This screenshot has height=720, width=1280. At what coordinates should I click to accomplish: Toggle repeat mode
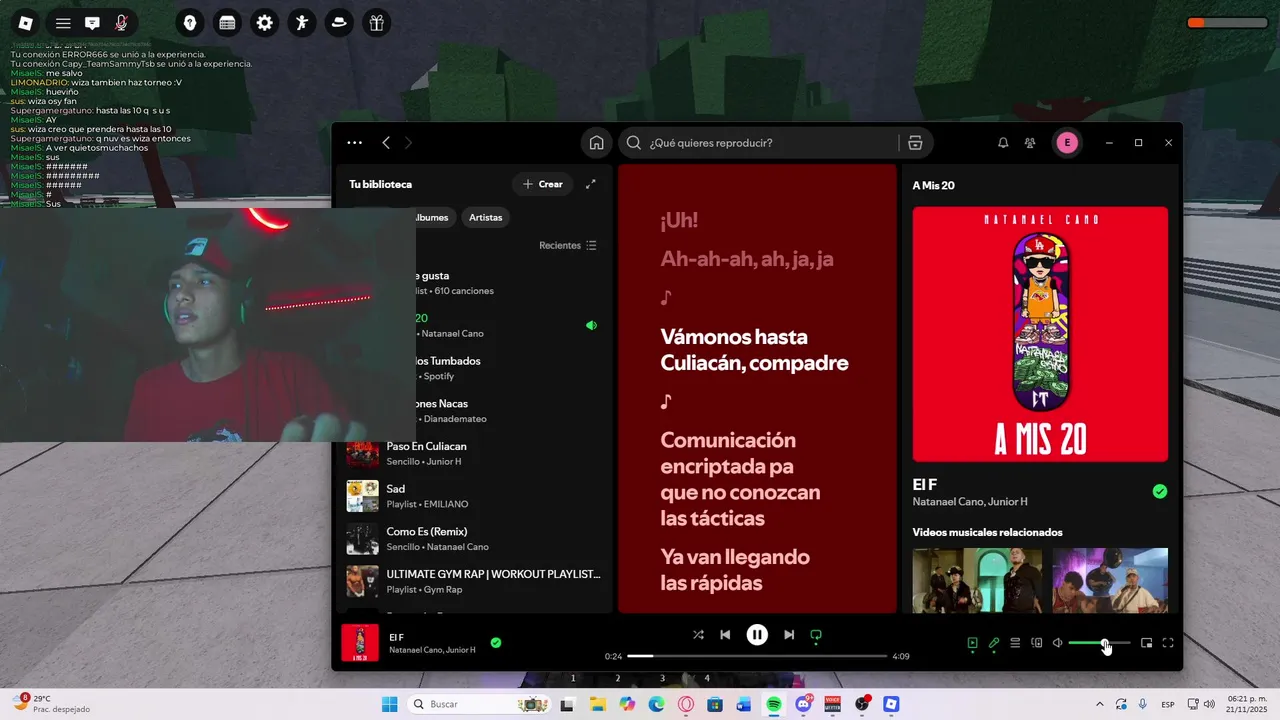pos(816,635)
